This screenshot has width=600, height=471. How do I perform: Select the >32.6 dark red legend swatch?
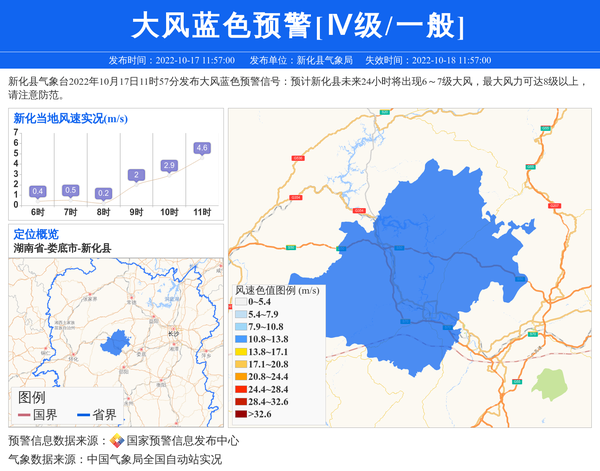tap(240, 413)
